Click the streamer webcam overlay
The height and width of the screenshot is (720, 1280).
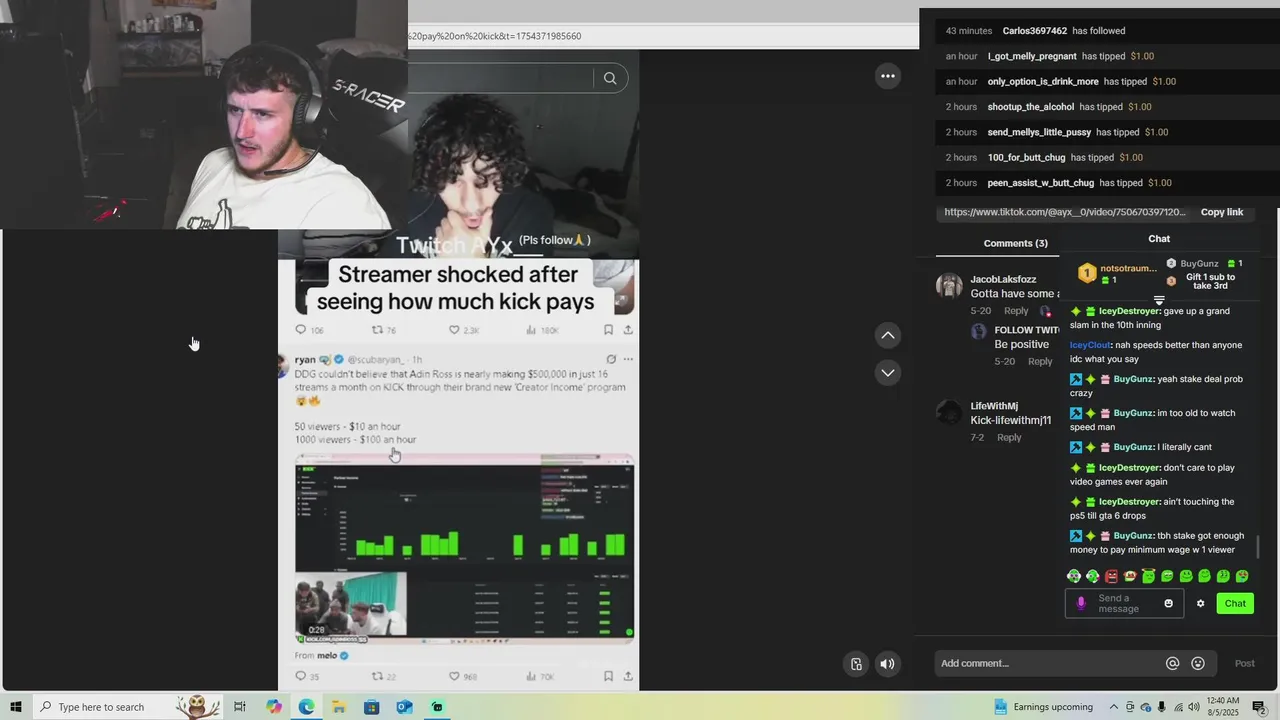pos(204,115)
